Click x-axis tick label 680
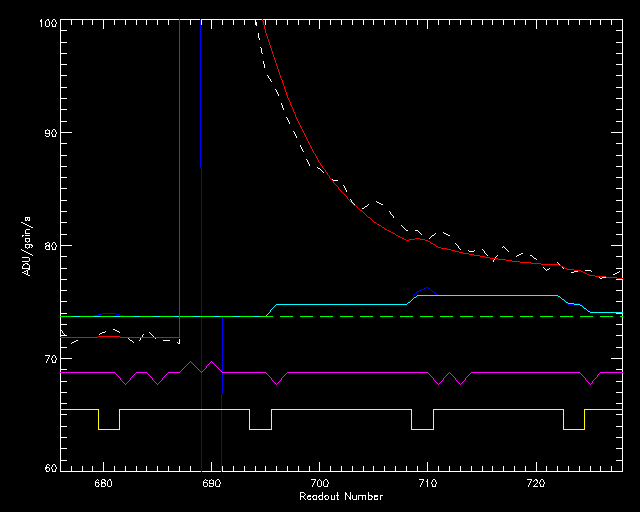Image resolution: width=640 pixels, height=512 pixels. pyautogui.click(x=103, y=484)
